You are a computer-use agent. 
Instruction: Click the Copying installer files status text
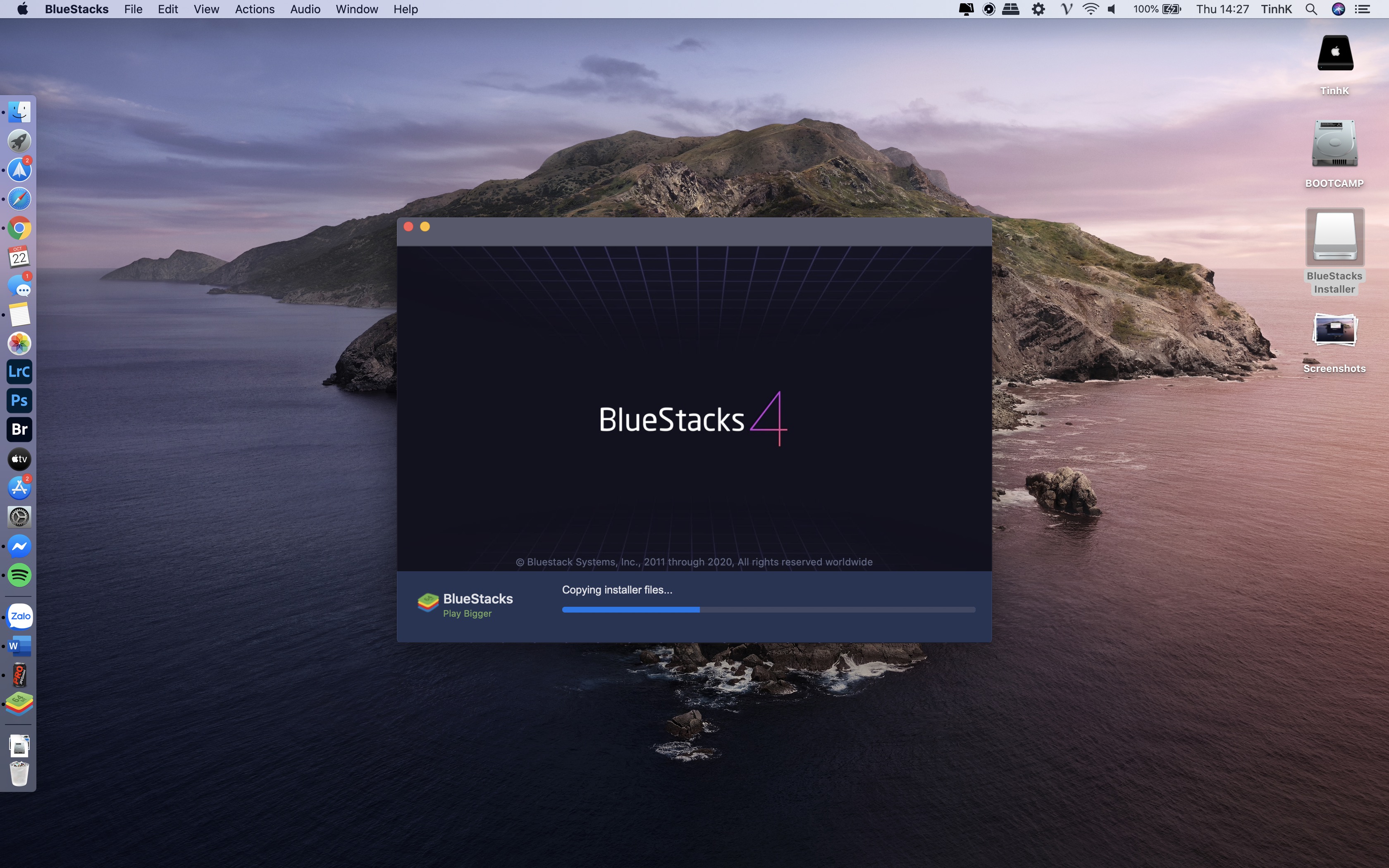pos(617,589)
